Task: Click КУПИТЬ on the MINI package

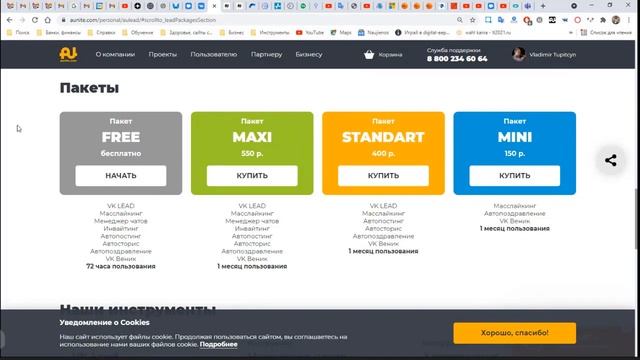Action: coord(515,176)
